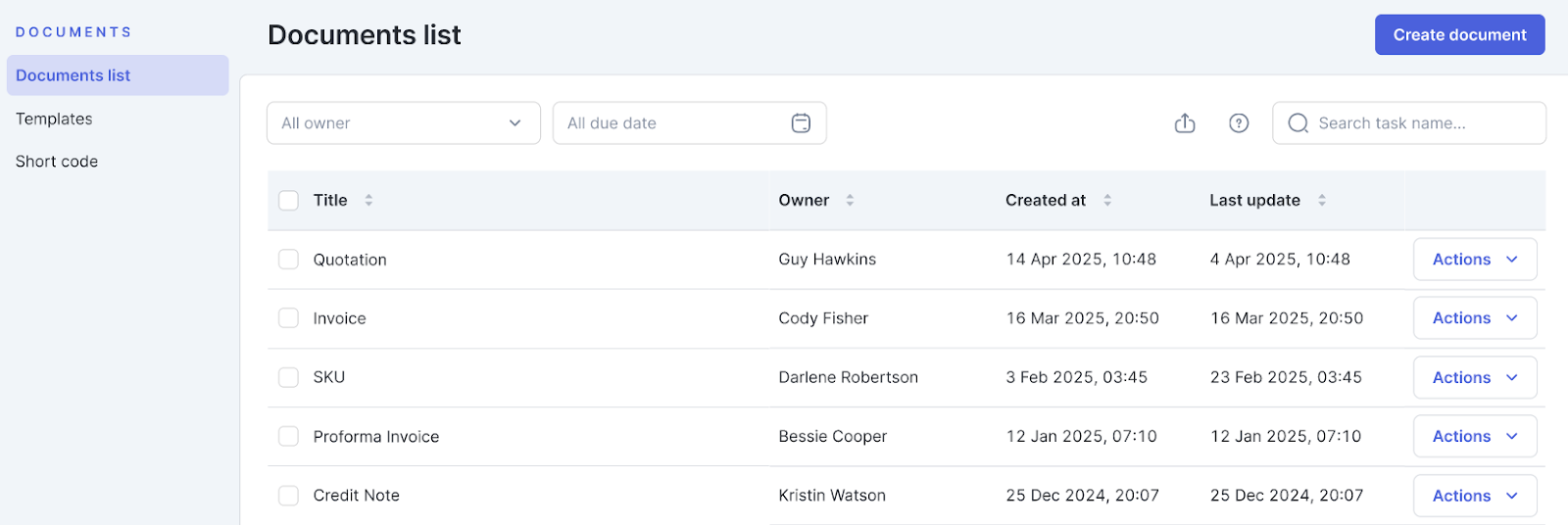Sort by Last update column arrows
1568x525 pixels.
pyautogui.click(x=1322, y=200)
